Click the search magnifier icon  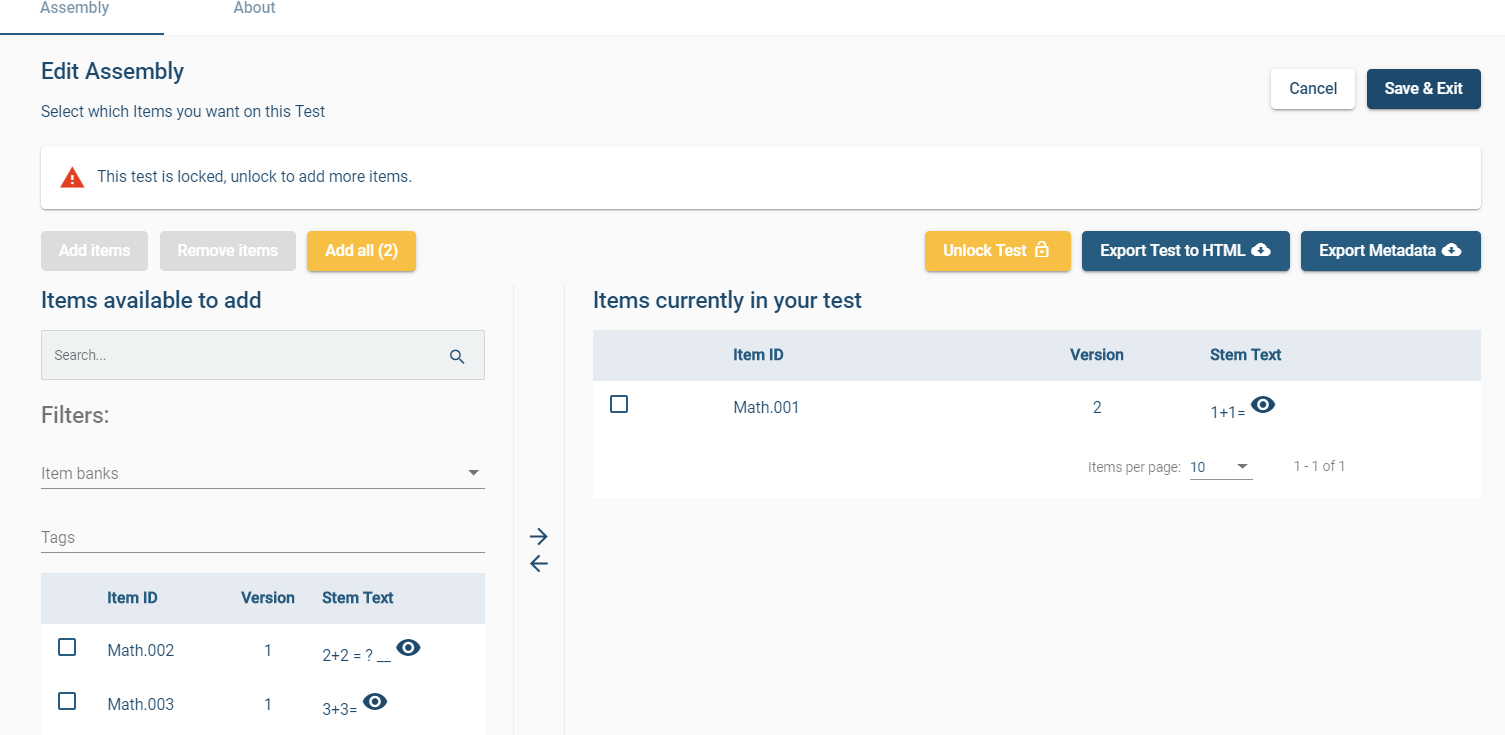(457, 356)
